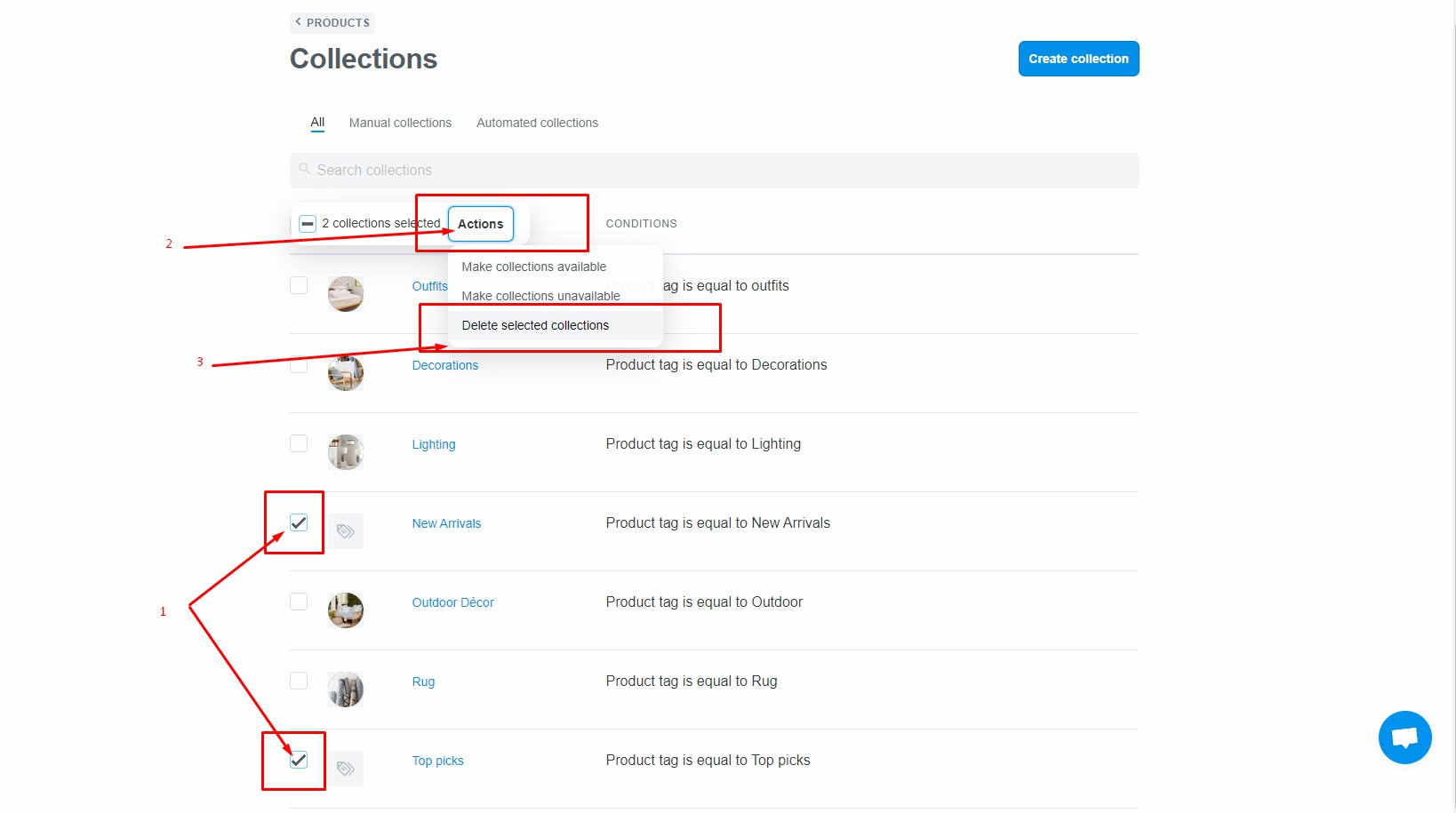This screenshot has width=1456, height=813.
Task: Select Delete selected collections
Action: click(535, 325)
